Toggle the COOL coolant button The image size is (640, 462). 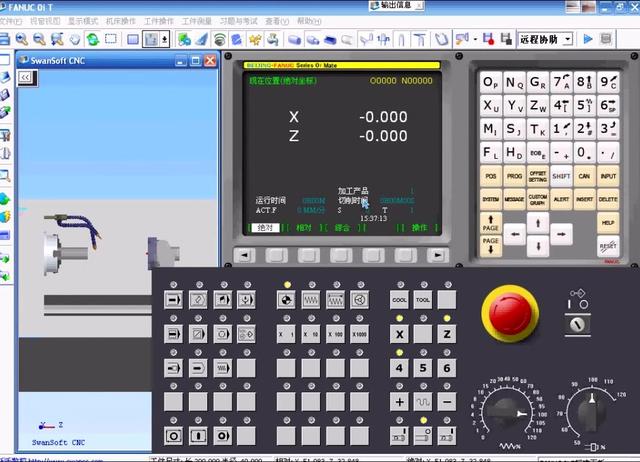399,300
